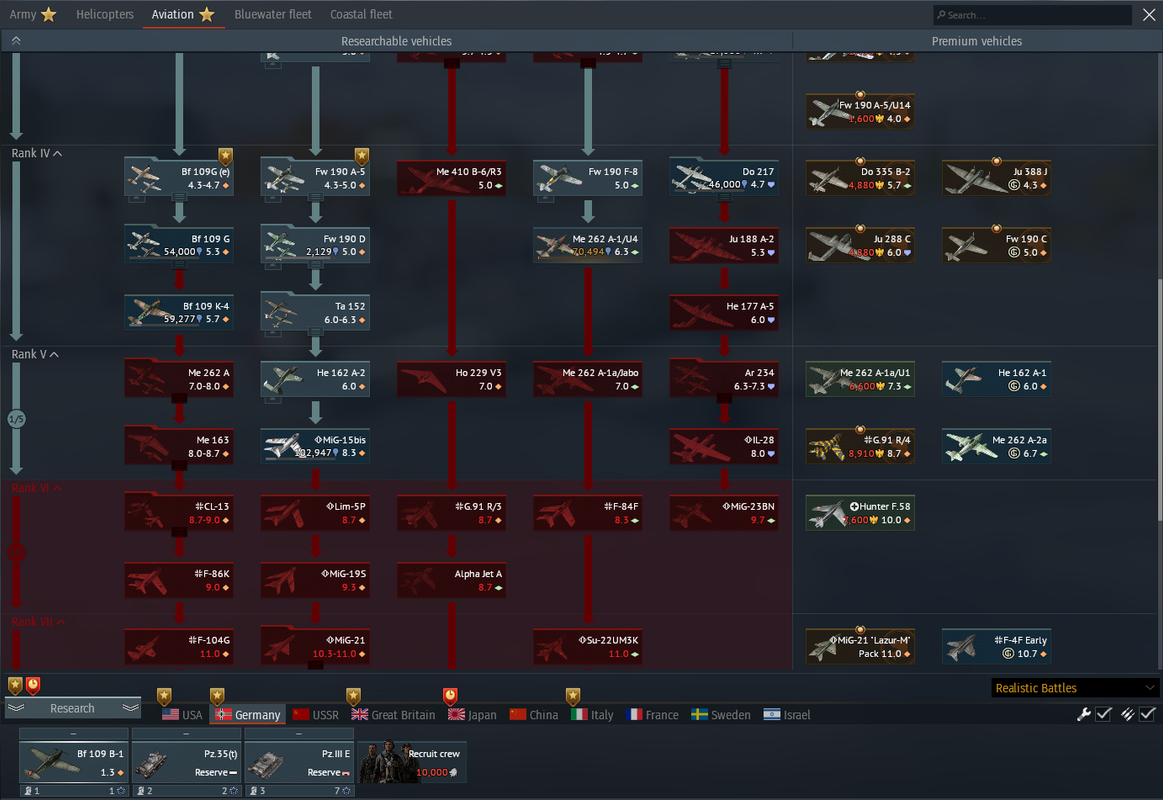1163x800 pixels.
Task: Select the Fw 190 F-8 vehicle card
Action: point(588,178)
